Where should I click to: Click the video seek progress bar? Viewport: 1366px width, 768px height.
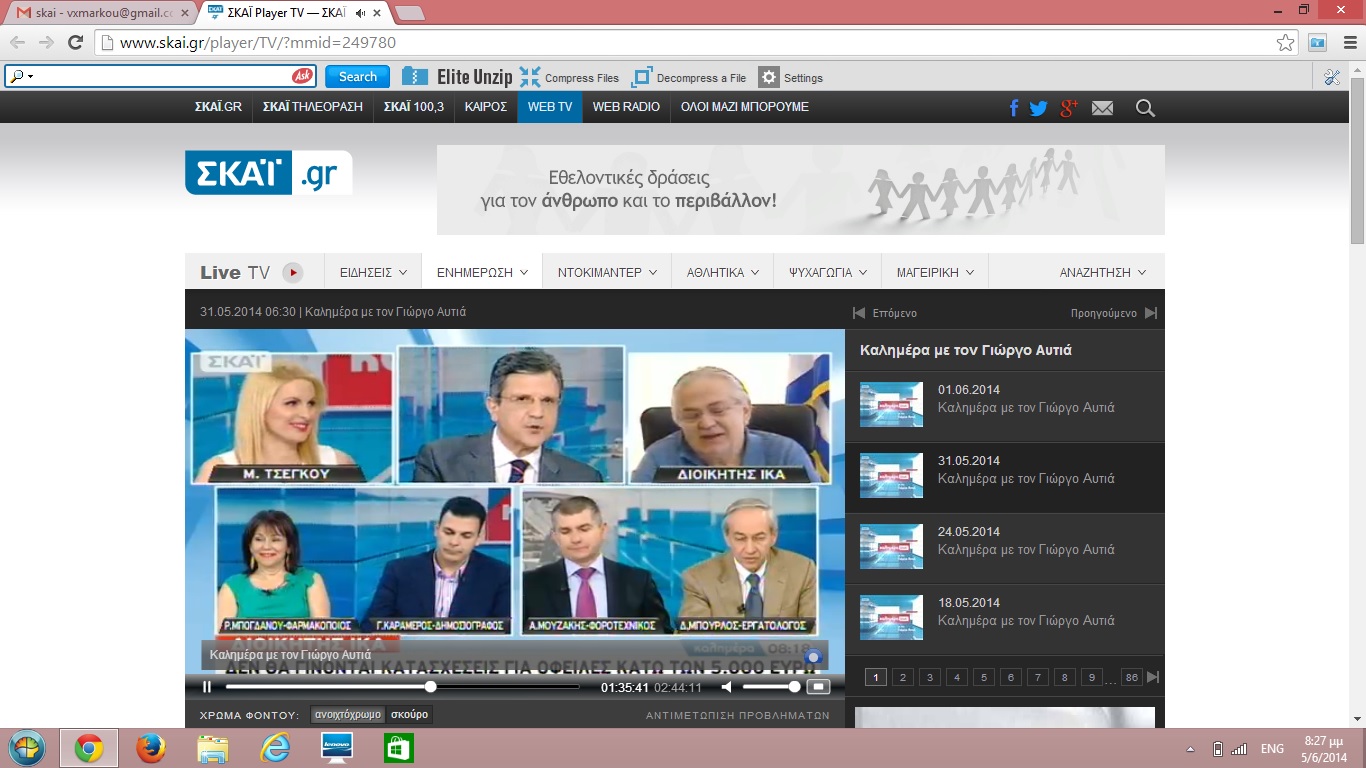[402, 687]
